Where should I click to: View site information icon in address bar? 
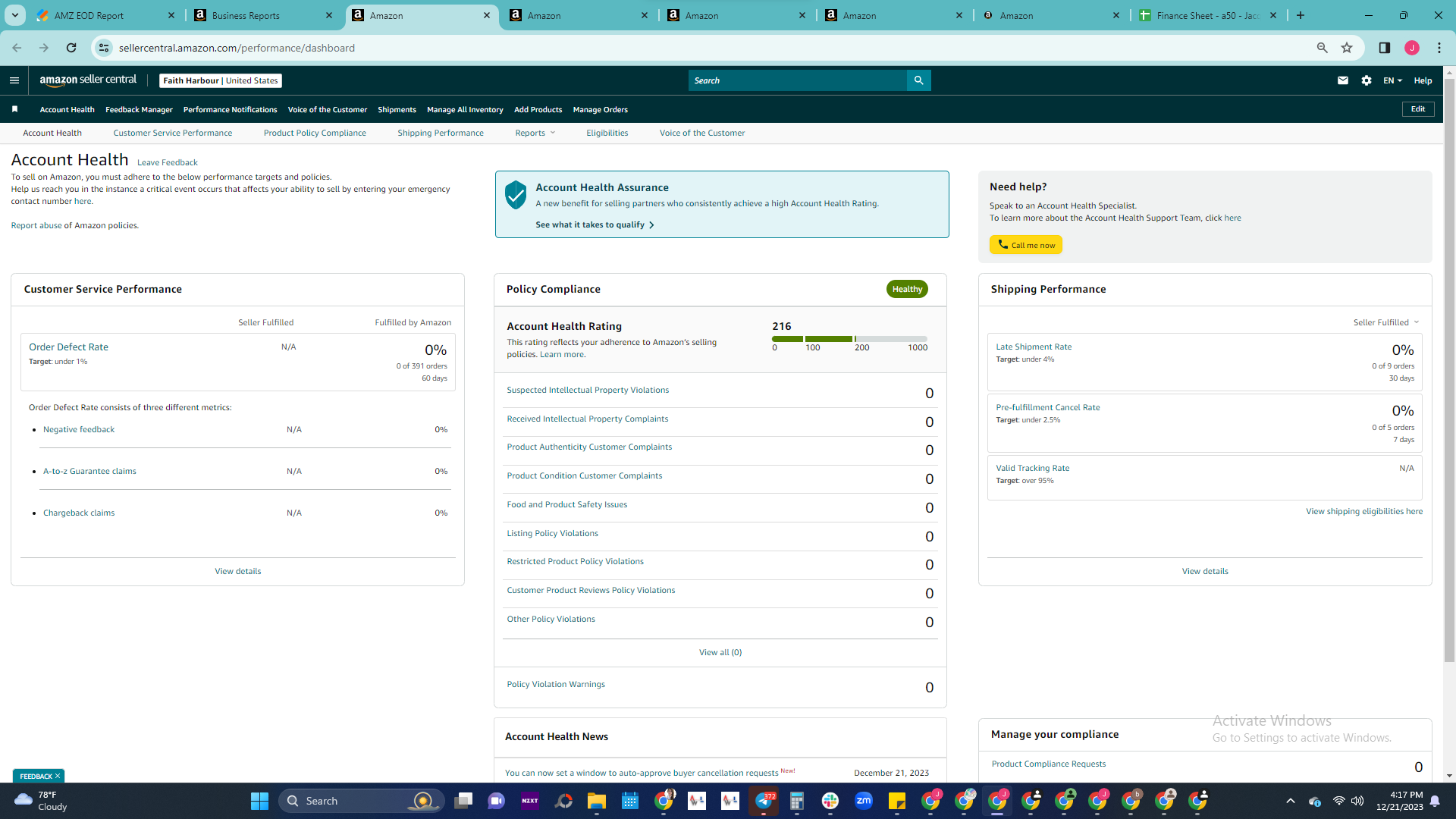(x=104, y=48)
